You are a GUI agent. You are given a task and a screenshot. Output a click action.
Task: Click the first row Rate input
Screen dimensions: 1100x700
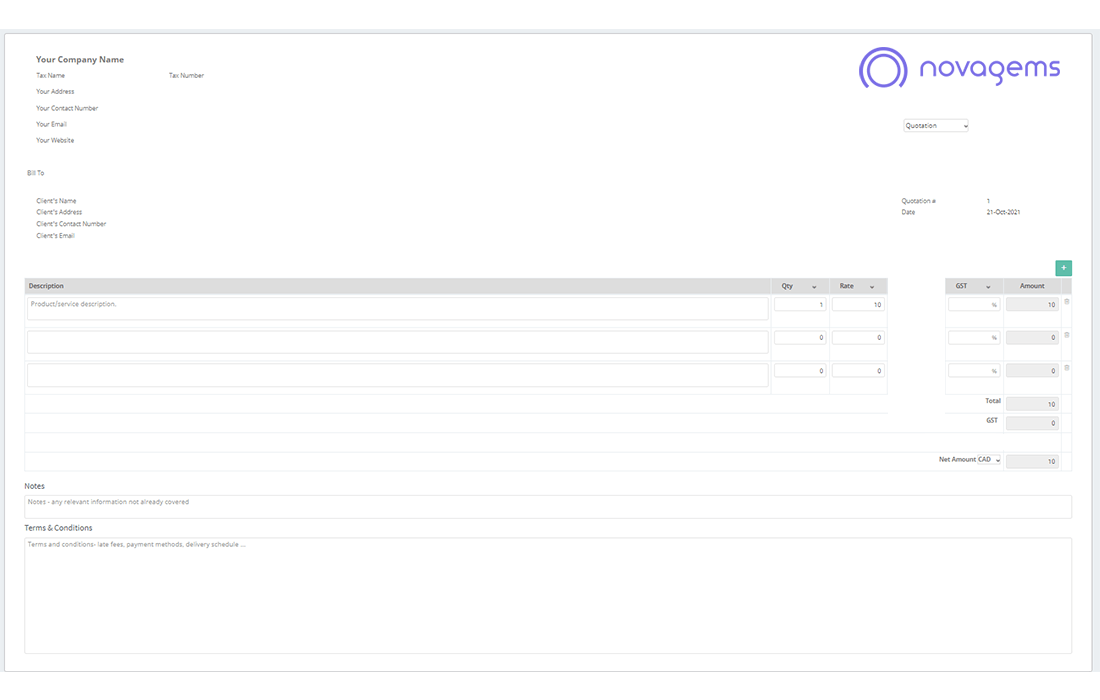858,305
